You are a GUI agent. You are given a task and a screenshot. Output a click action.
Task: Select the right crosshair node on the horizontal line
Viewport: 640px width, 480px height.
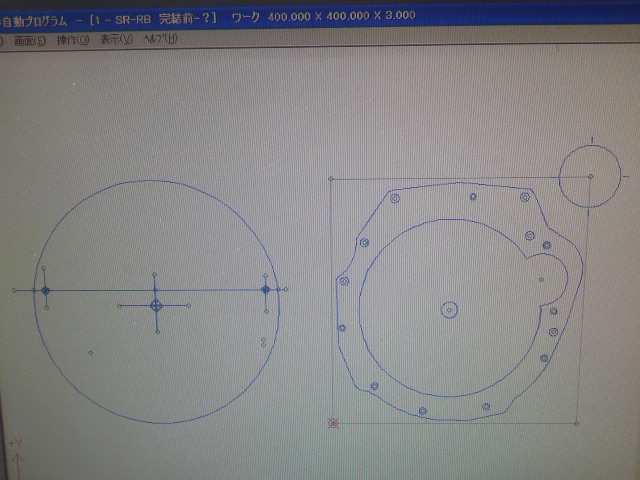pos(266,290)
